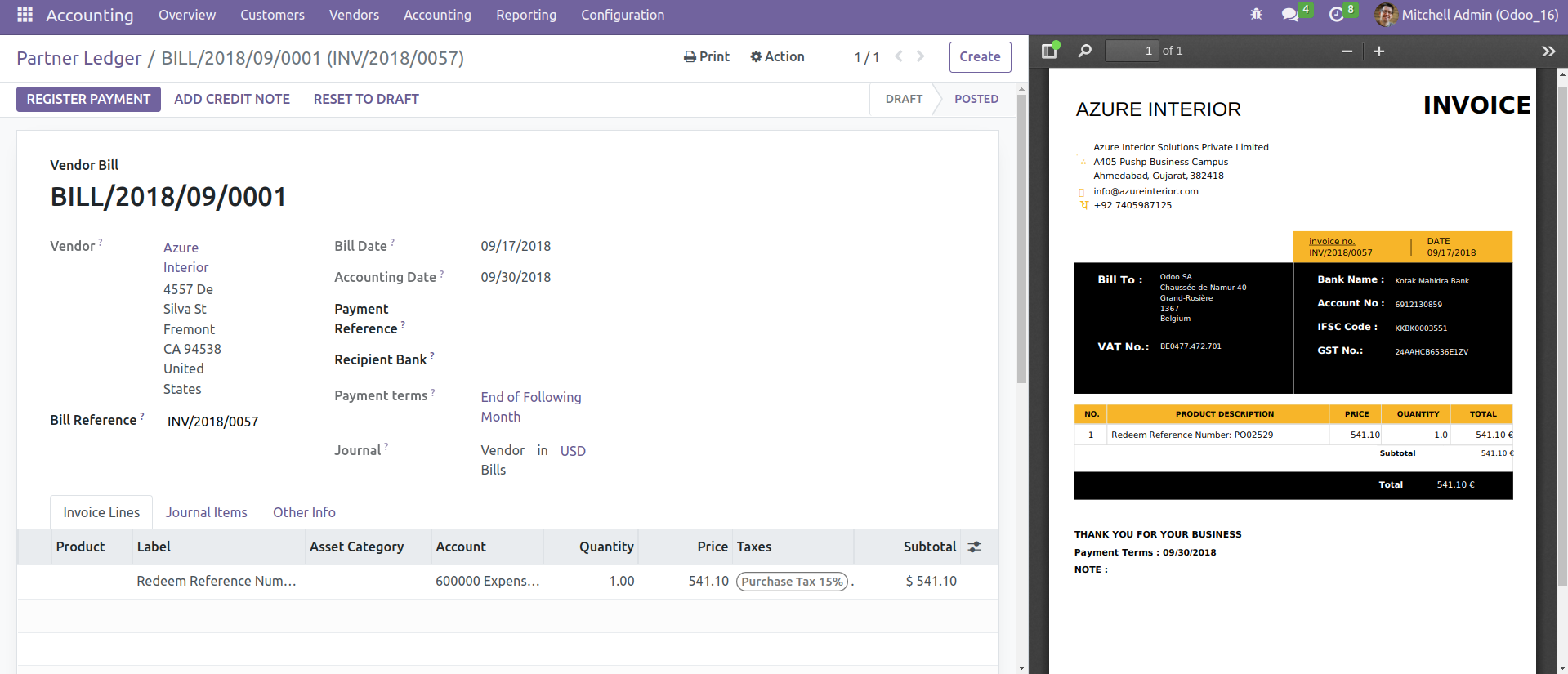Open the Overview menu
1568x674 pixels.
(187, 15)
